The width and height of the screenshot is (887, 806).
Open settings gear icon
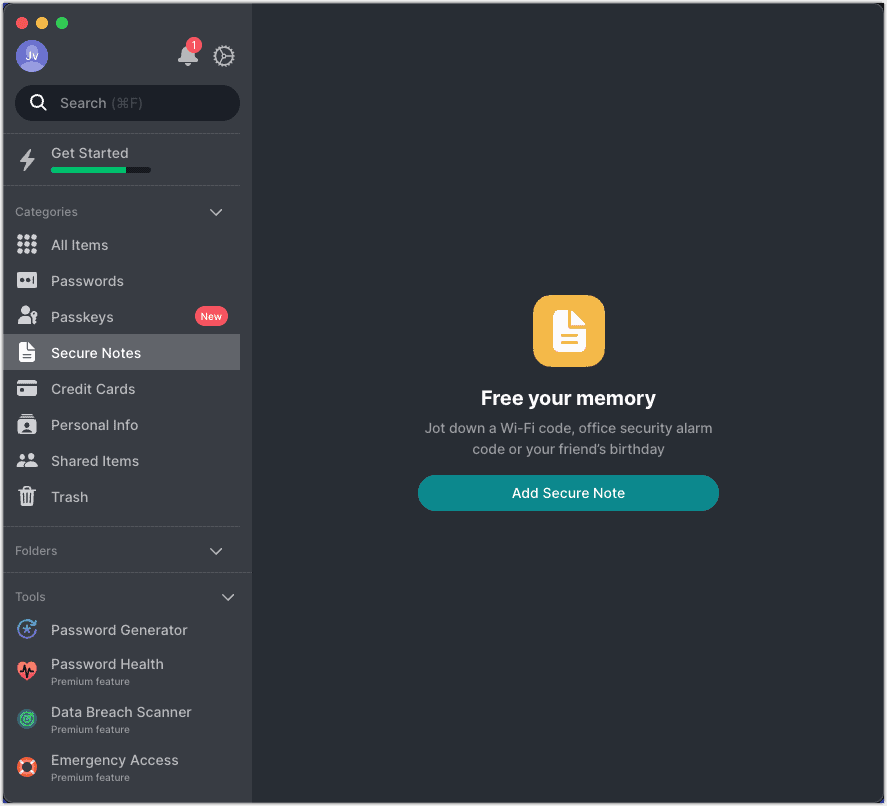[224, 56]
